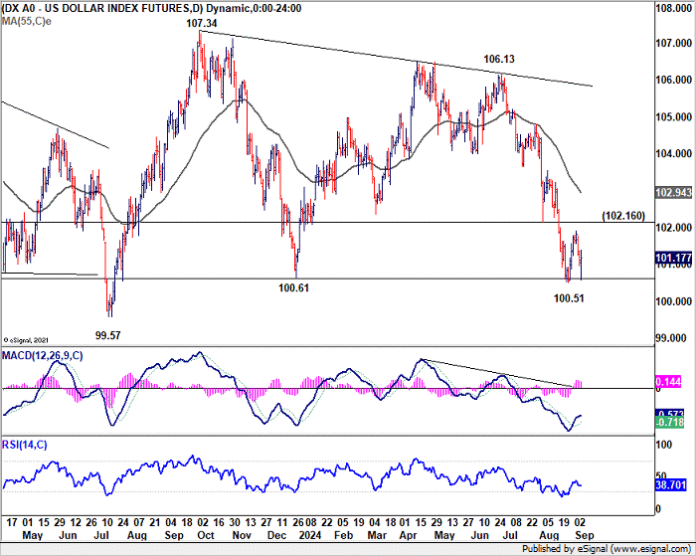Select the Sep month label on time axis
Image resolution: width=696 pixels, height=556 pixels.
[x=584, y=535]
